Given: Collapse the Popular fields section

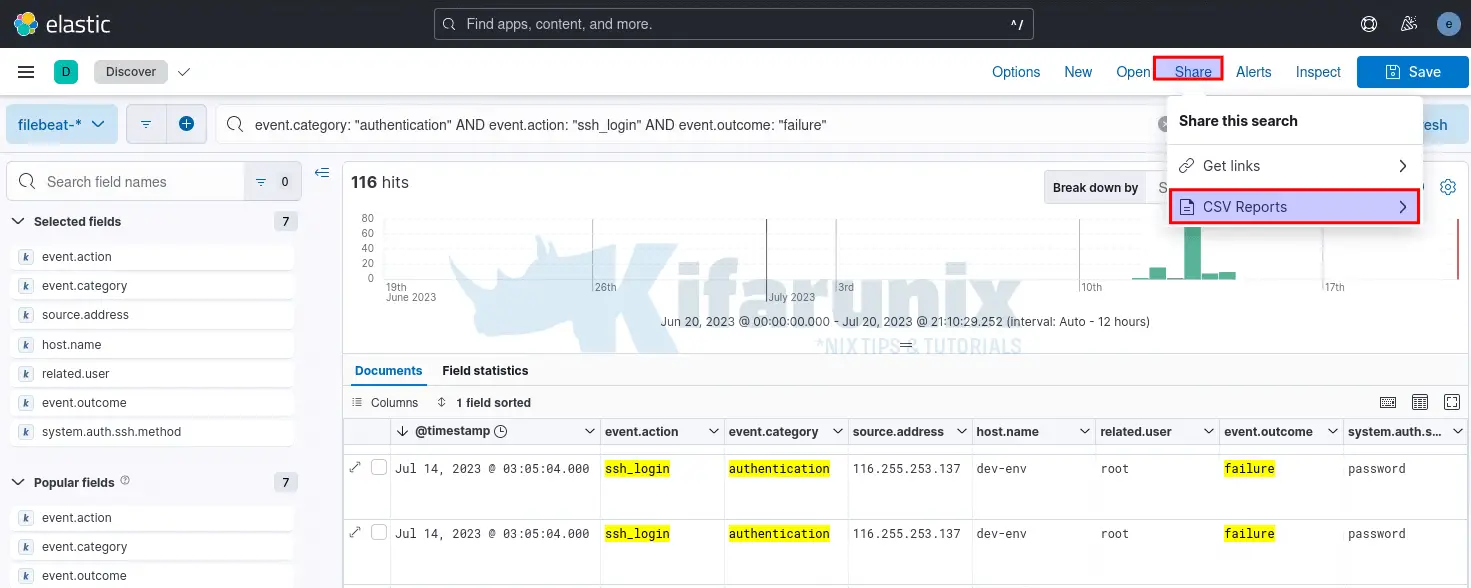Looking at the screenshot, I should pyautogui.click(x=18, y=482).
